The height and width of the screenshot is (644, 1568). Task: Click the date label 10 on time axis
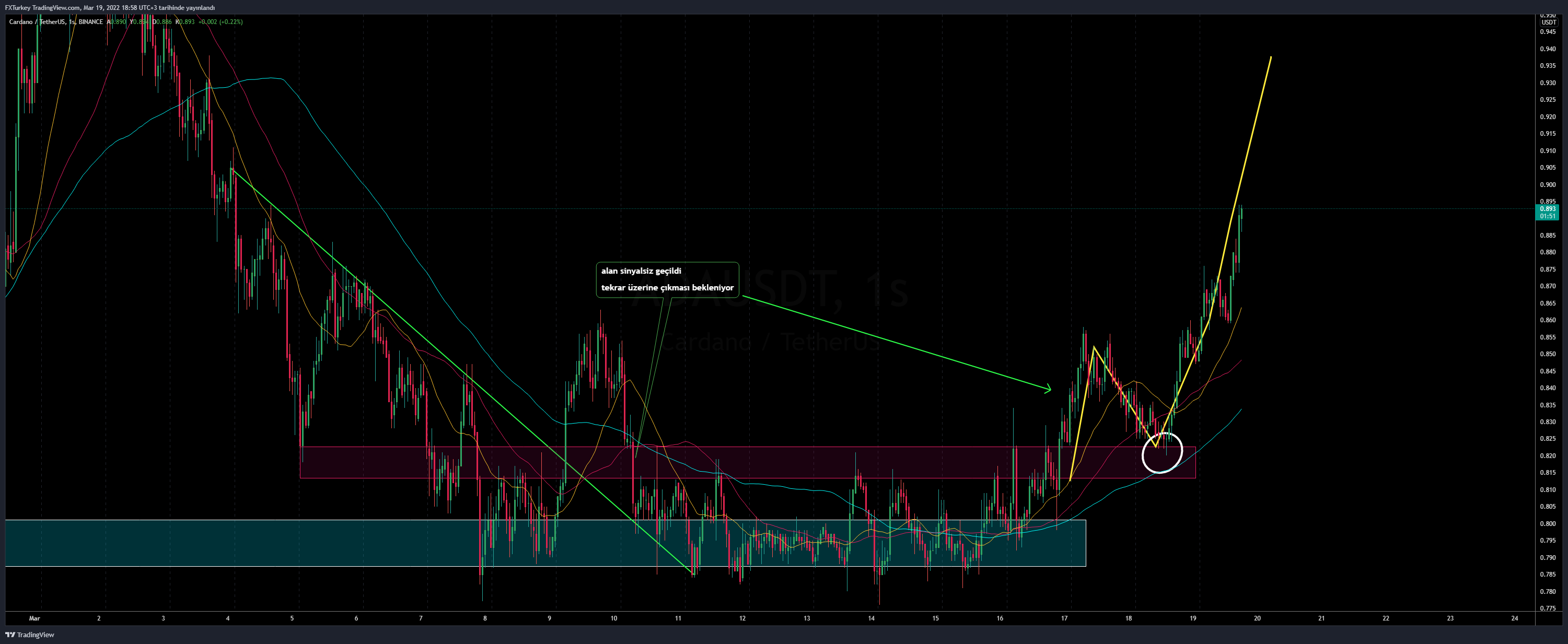613,618
